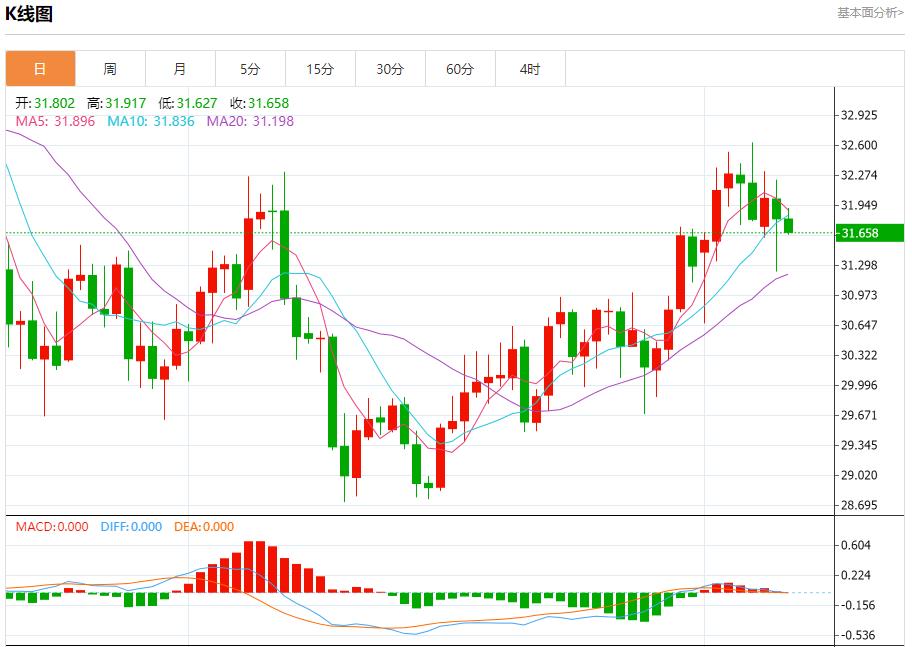Select the 15分 interval tab
912x647 pixels.
[x=320, y=69]
